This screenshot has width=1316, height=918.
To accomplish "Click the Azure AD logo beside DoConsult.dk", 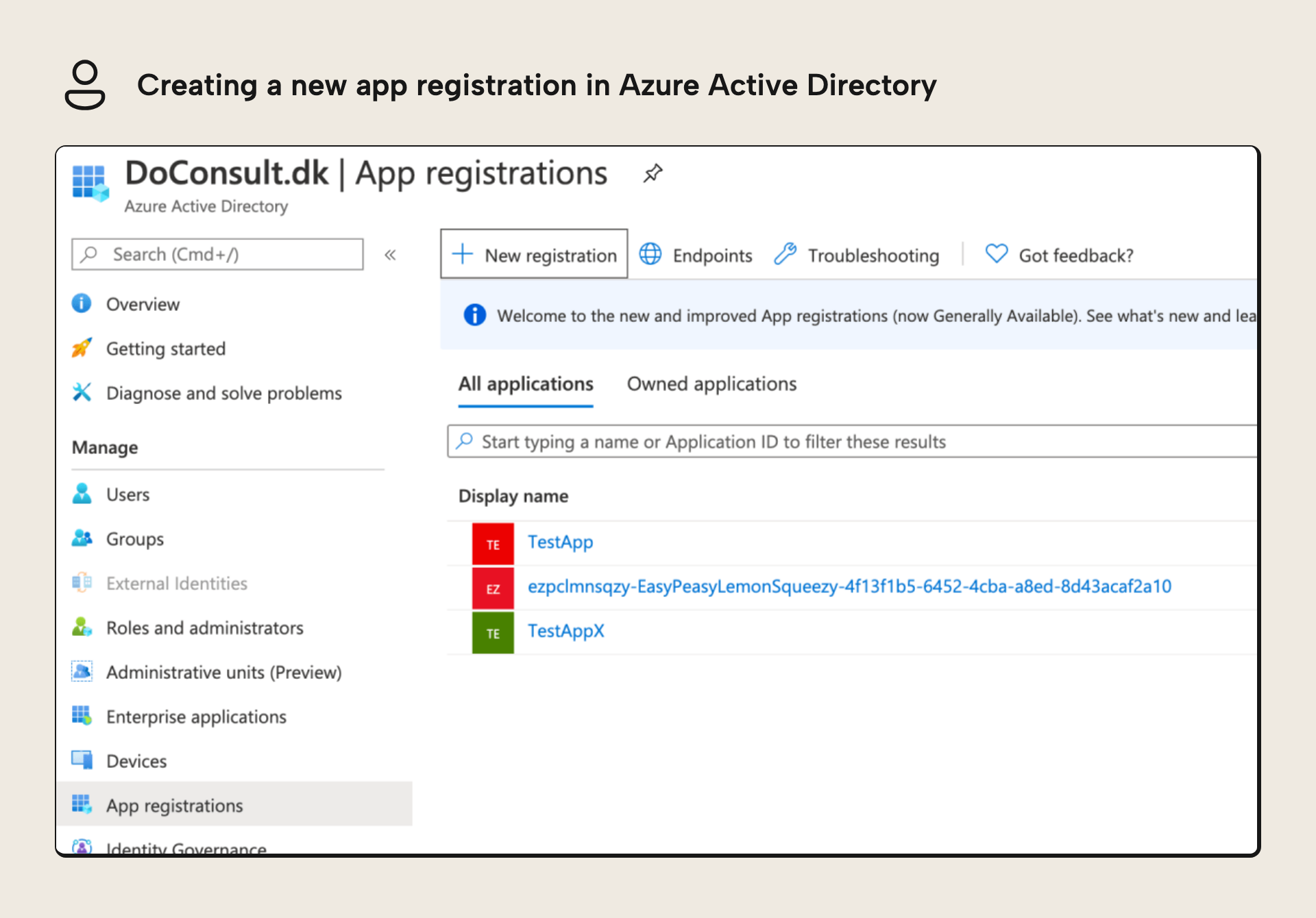I will point(90,183).
